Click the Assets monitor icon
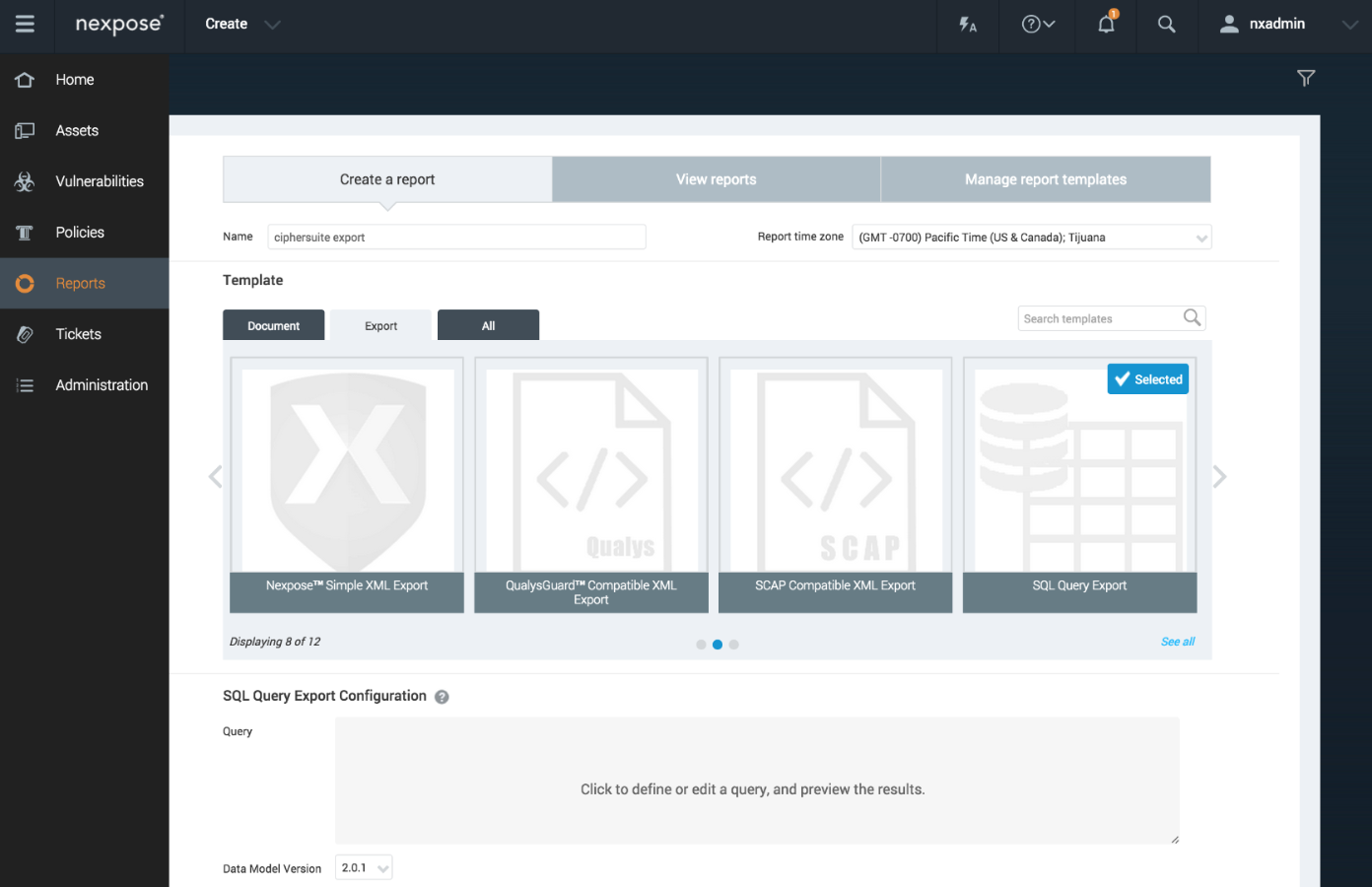 [25, 130]
